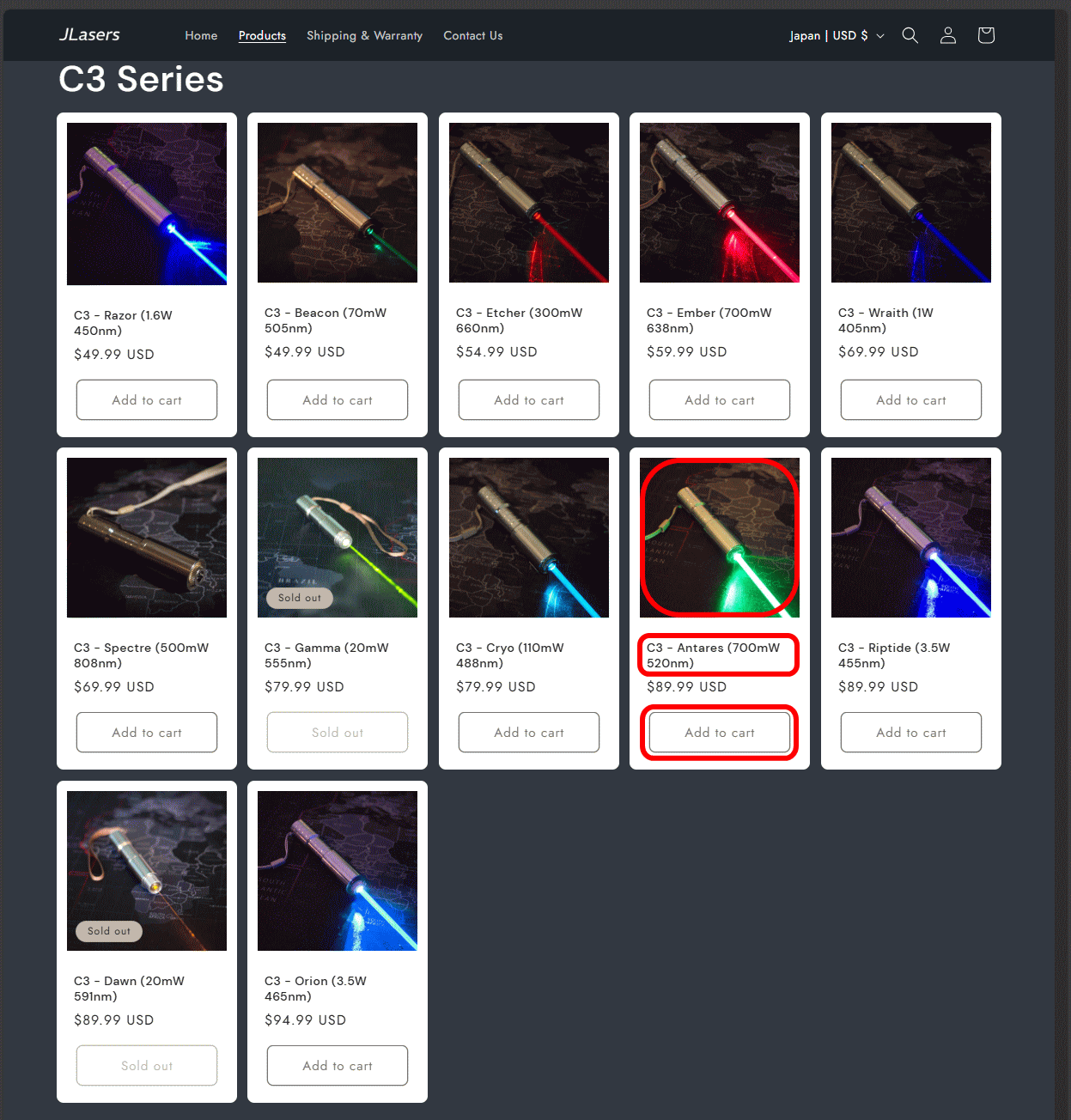1071x1120 pixels.
Task: Add C3 - Razor to cart
Action: [147, 400]
